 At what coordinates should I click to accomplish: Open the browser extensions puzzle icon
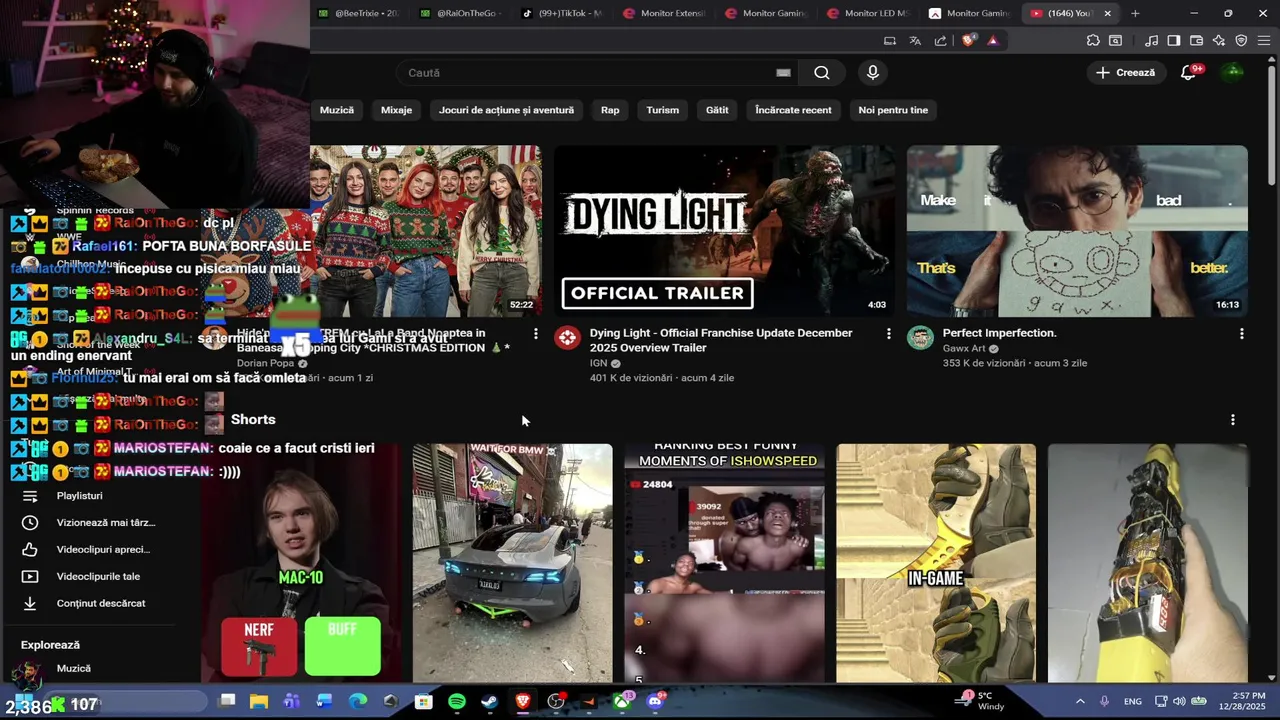[x=1093, y=41]
